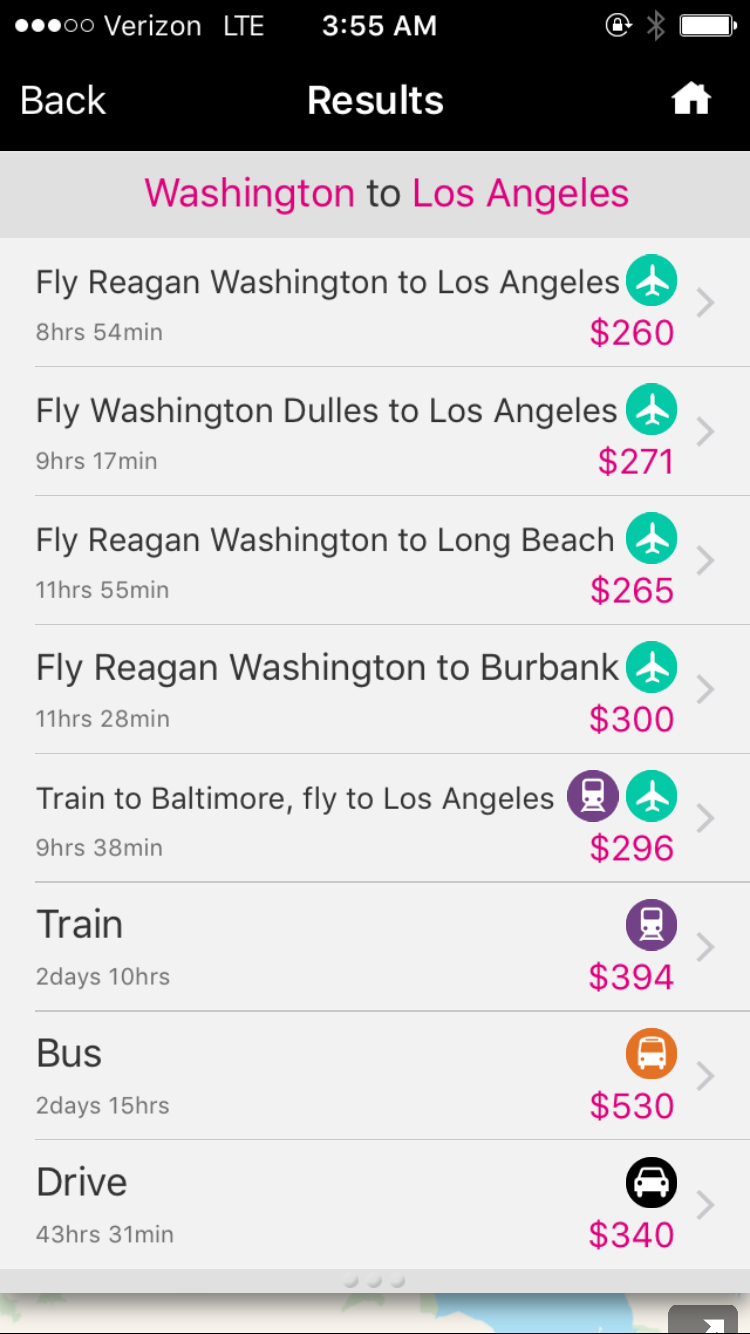The width and height of the screenshot is (750, 1334).
Task: Tap the map expand arrow button
Action: coord(703,1322)
